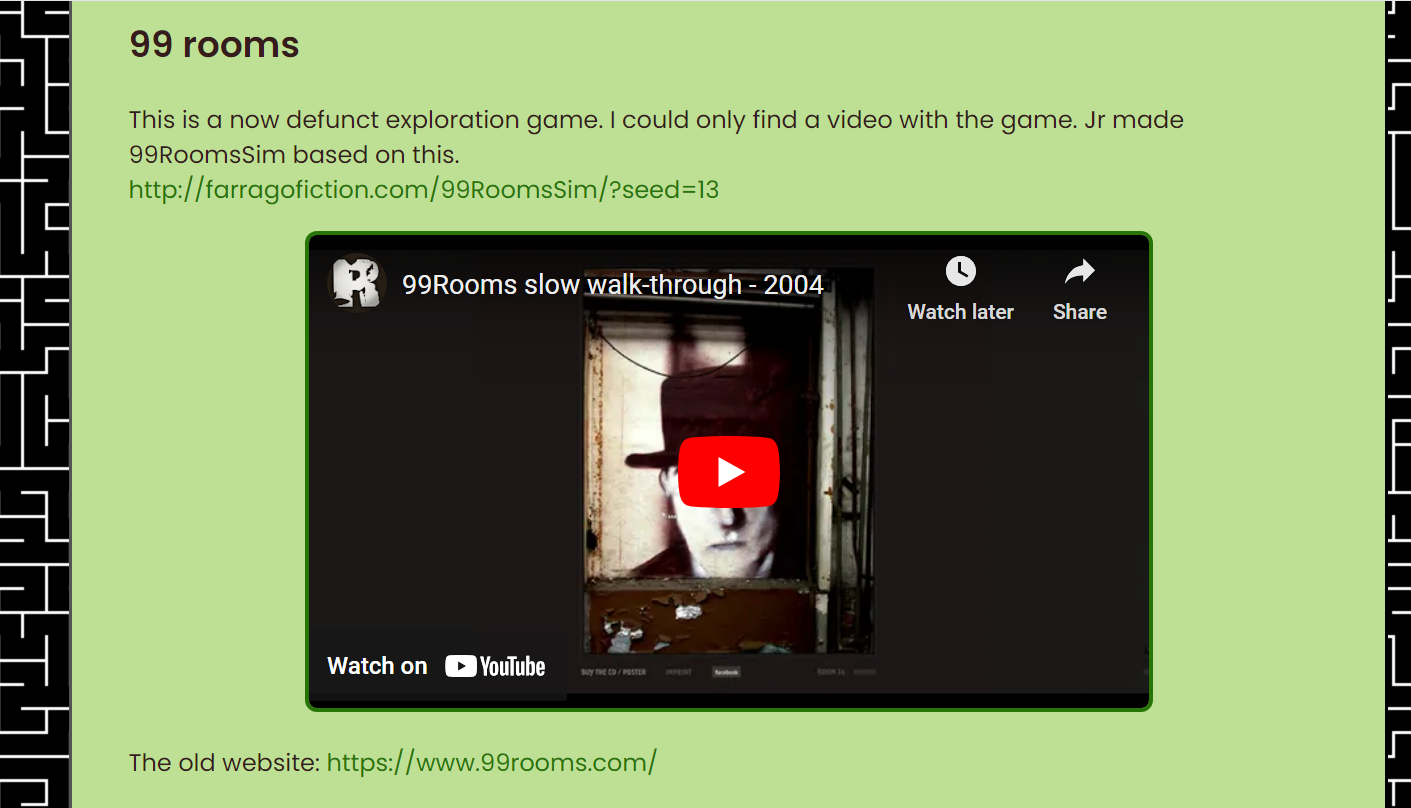Open the farragofiction 99RoomsSim link
1411x808 pixels.
point(424,189)
